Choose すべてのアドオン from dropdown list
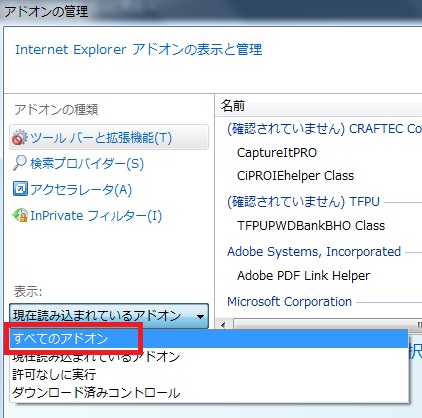This screenshot has height=418, width=422. pos(209,339)
